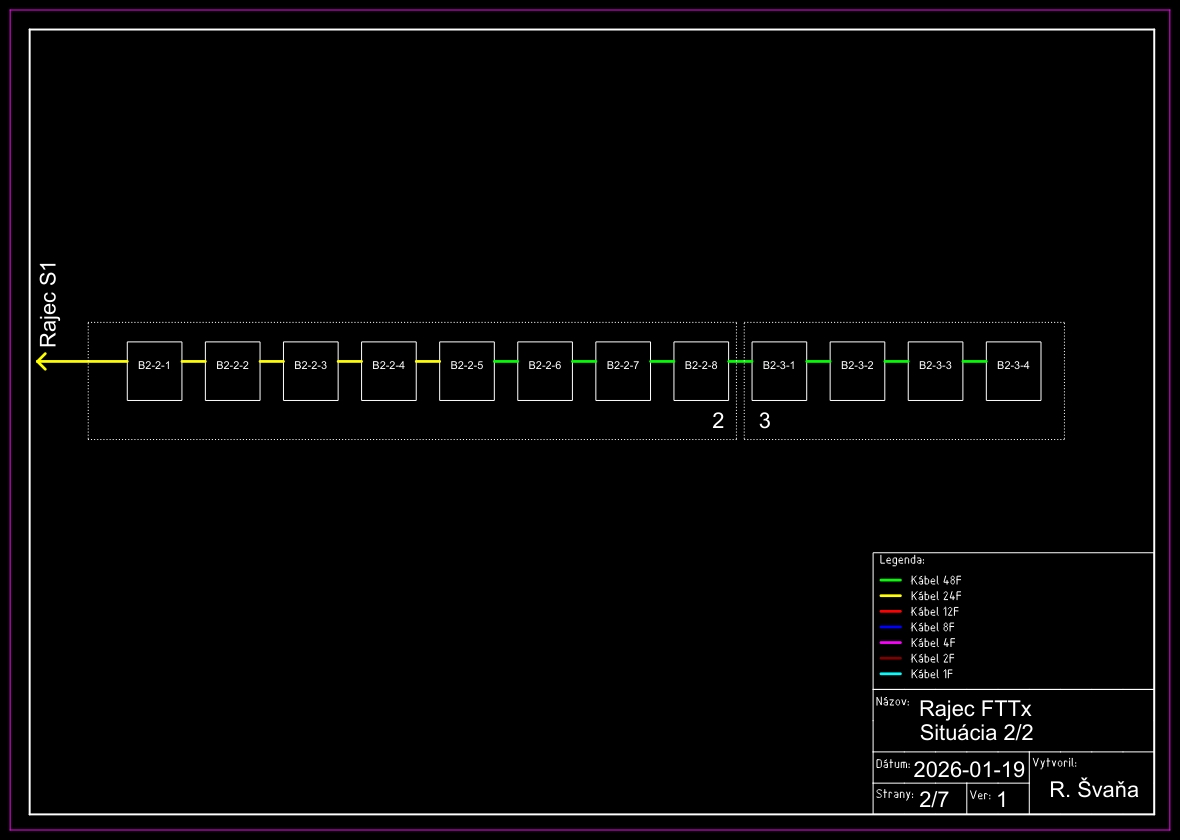Screen dimensions: 1180x840
Task: Click the green Kábel 48F legend swatch
Action: pyautogui.click(x=890, y=580)
